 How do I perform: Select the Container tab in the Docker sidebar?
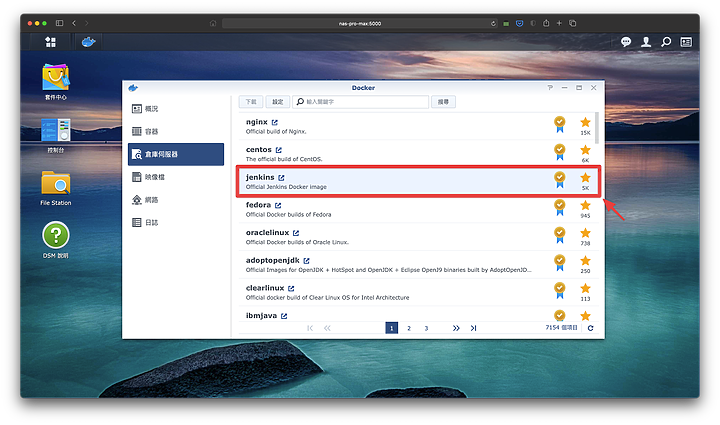coord(176,131)
